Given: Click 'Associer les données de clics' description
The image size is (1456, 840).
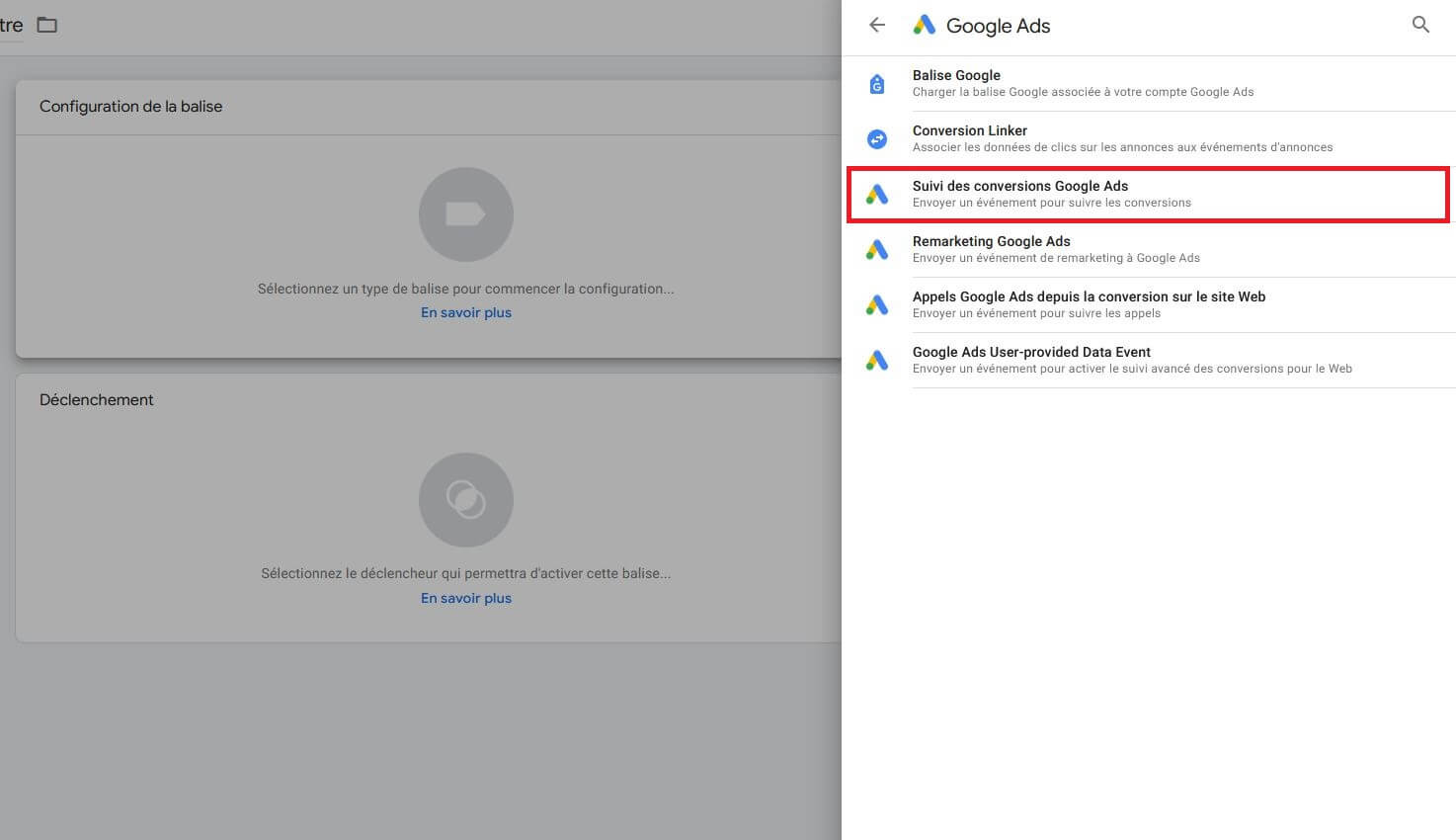Looking at the screenshot, I should coord(1122,147).
